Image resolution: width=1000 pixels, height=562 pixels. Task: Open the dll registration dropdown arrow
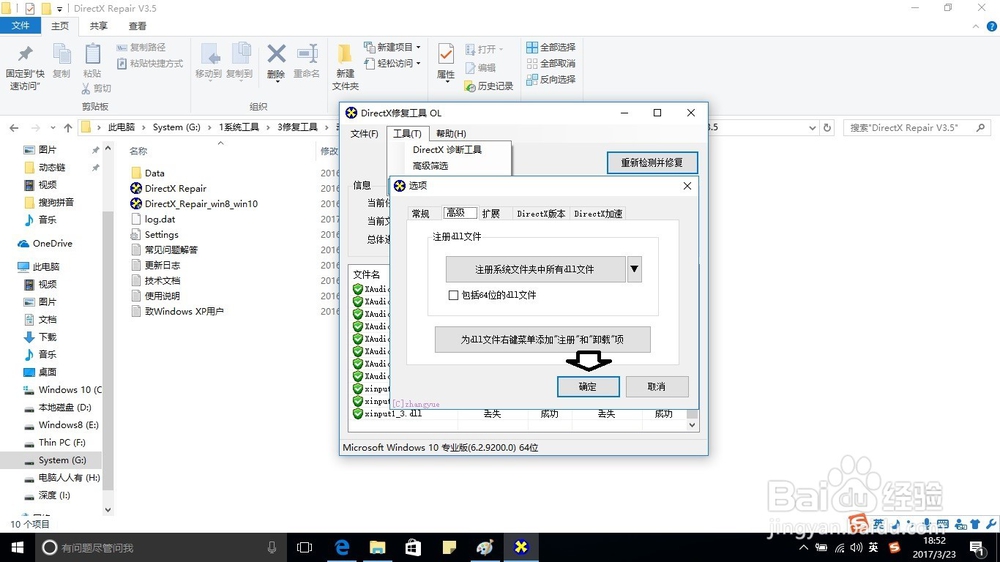(634, 269)
